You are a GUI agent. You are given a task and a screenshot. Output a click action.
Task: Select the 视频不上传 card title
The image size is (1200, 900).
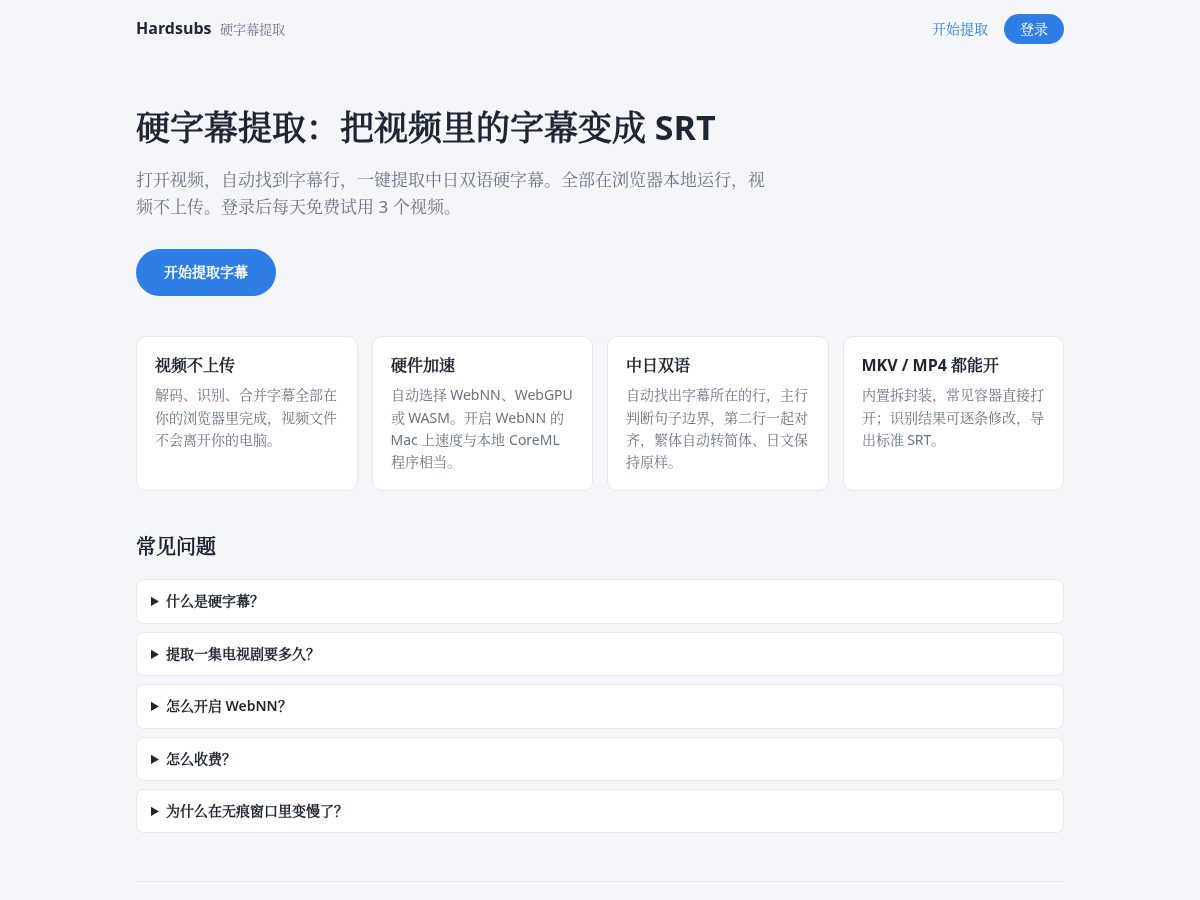pyautogui.click(x=195, y=365)
